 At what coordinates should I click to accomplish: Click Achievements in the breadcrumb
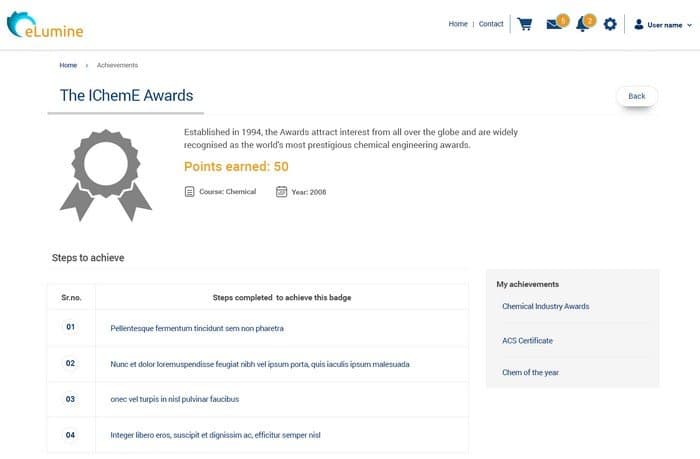point(117,65)
